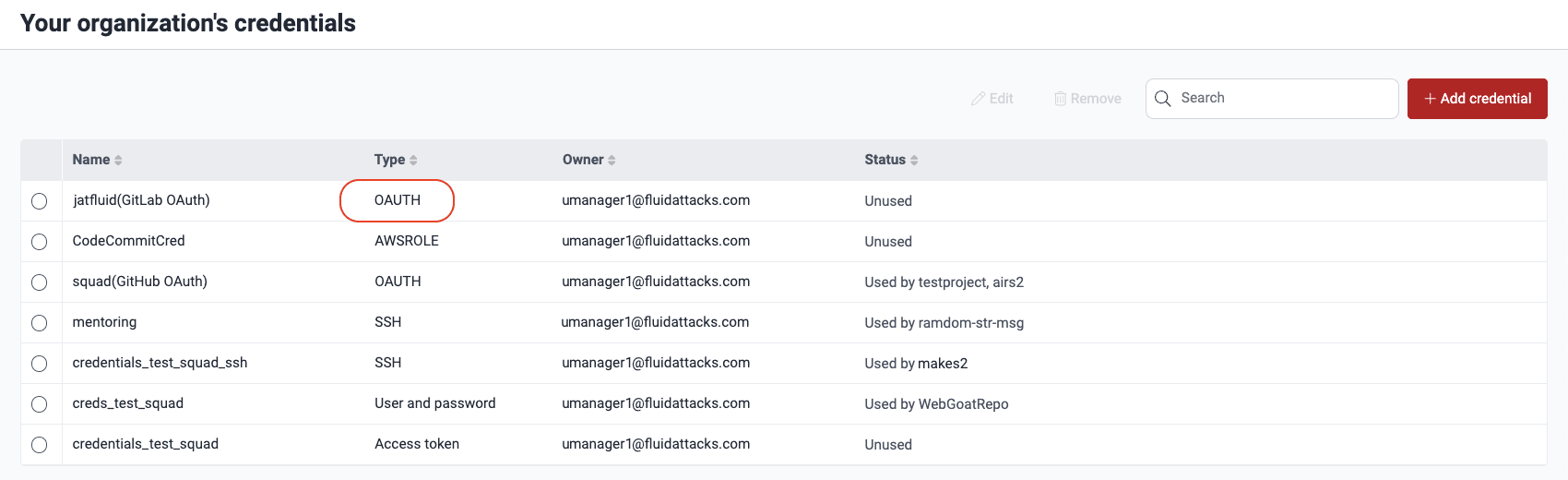
Task: Sort by the Status column arrows
Action: point(914,161)
